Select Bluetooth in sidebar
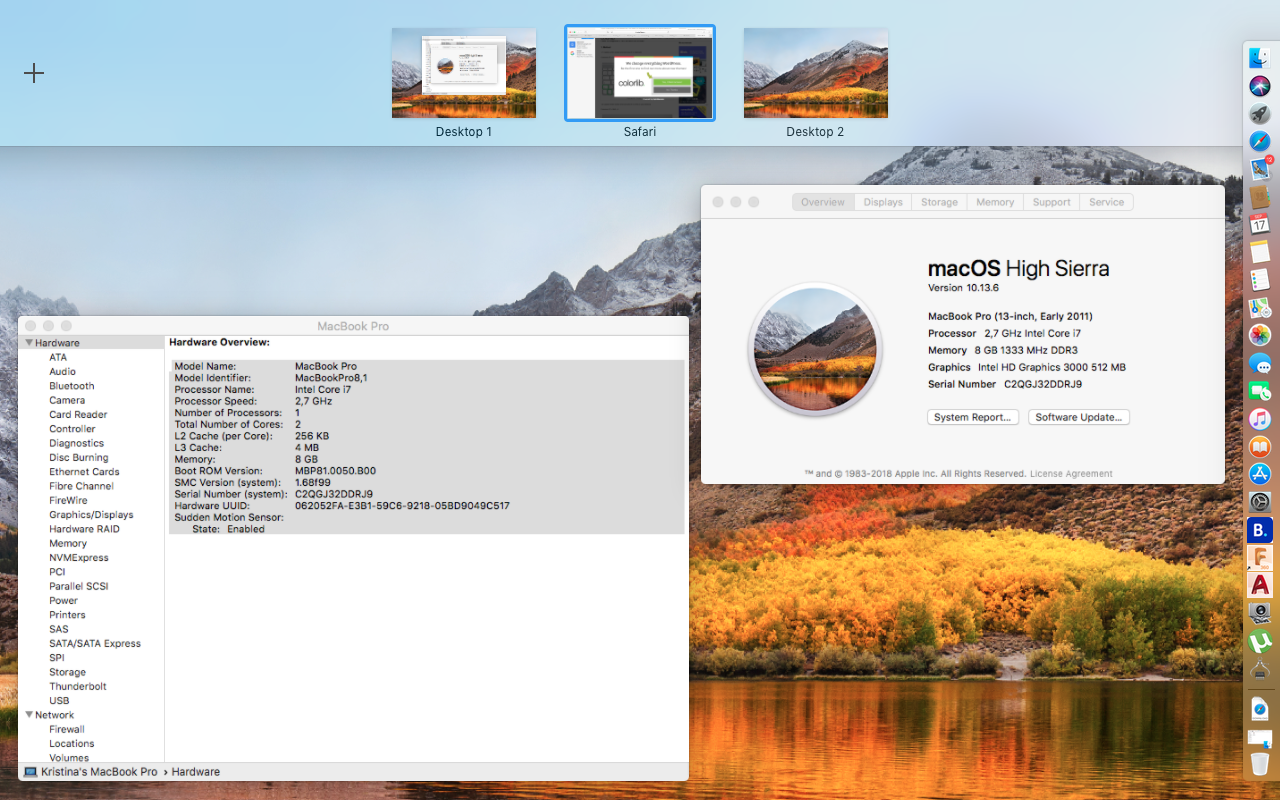The image size is (1280, 800). (72, 386)
